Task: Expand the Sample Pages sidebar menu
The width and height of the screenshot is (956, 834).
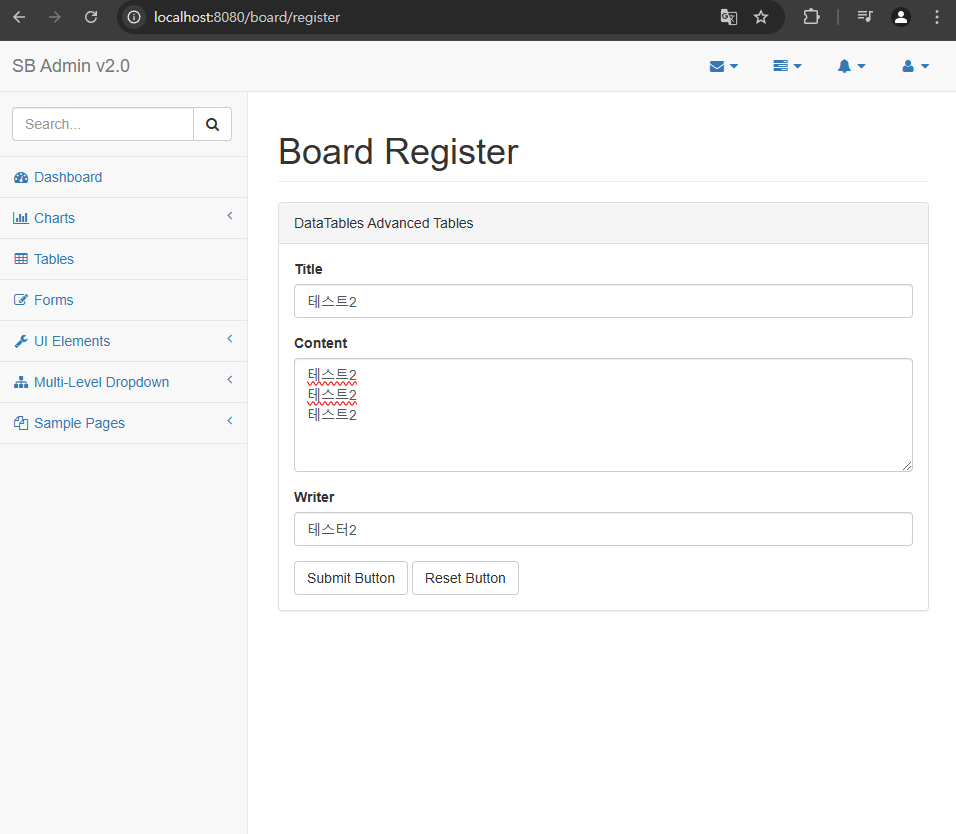Action: click(124, 423)
